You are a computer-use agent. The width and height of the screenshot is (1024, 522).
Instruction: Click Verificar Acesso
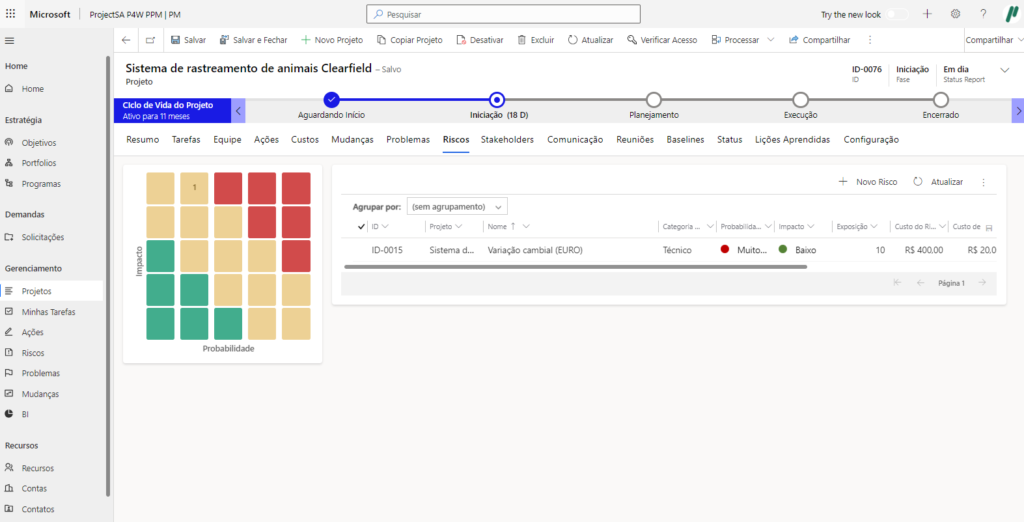tap(662, 40)
